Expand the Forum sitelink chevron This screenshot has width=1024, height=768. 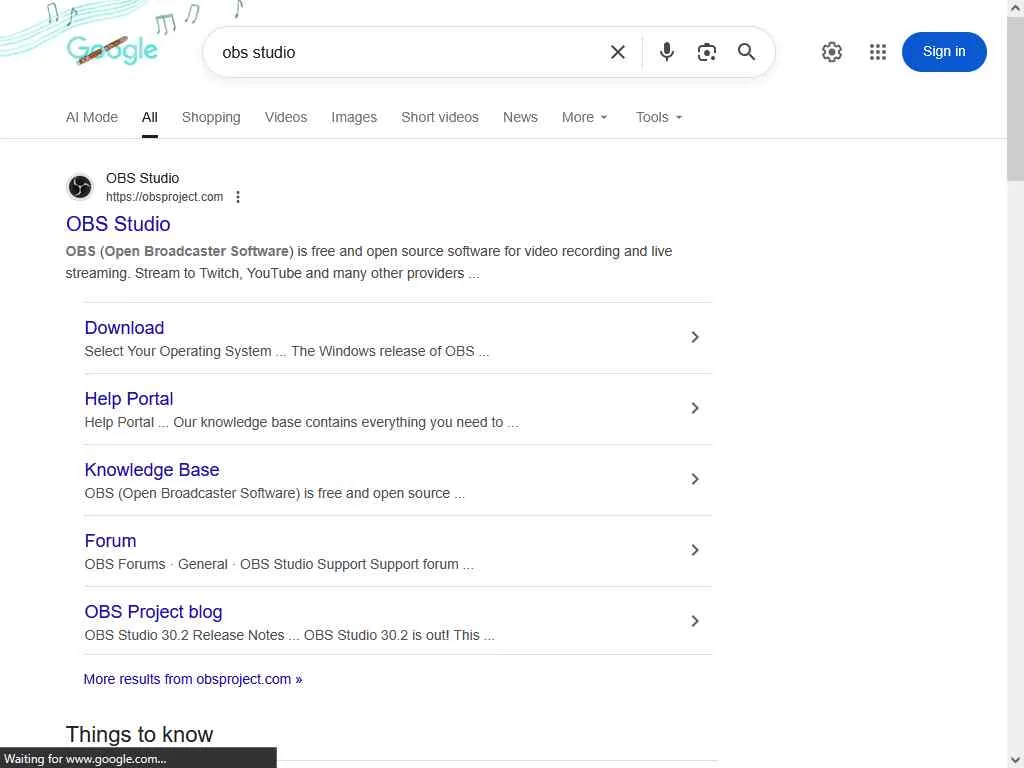[x=695, y=550]
